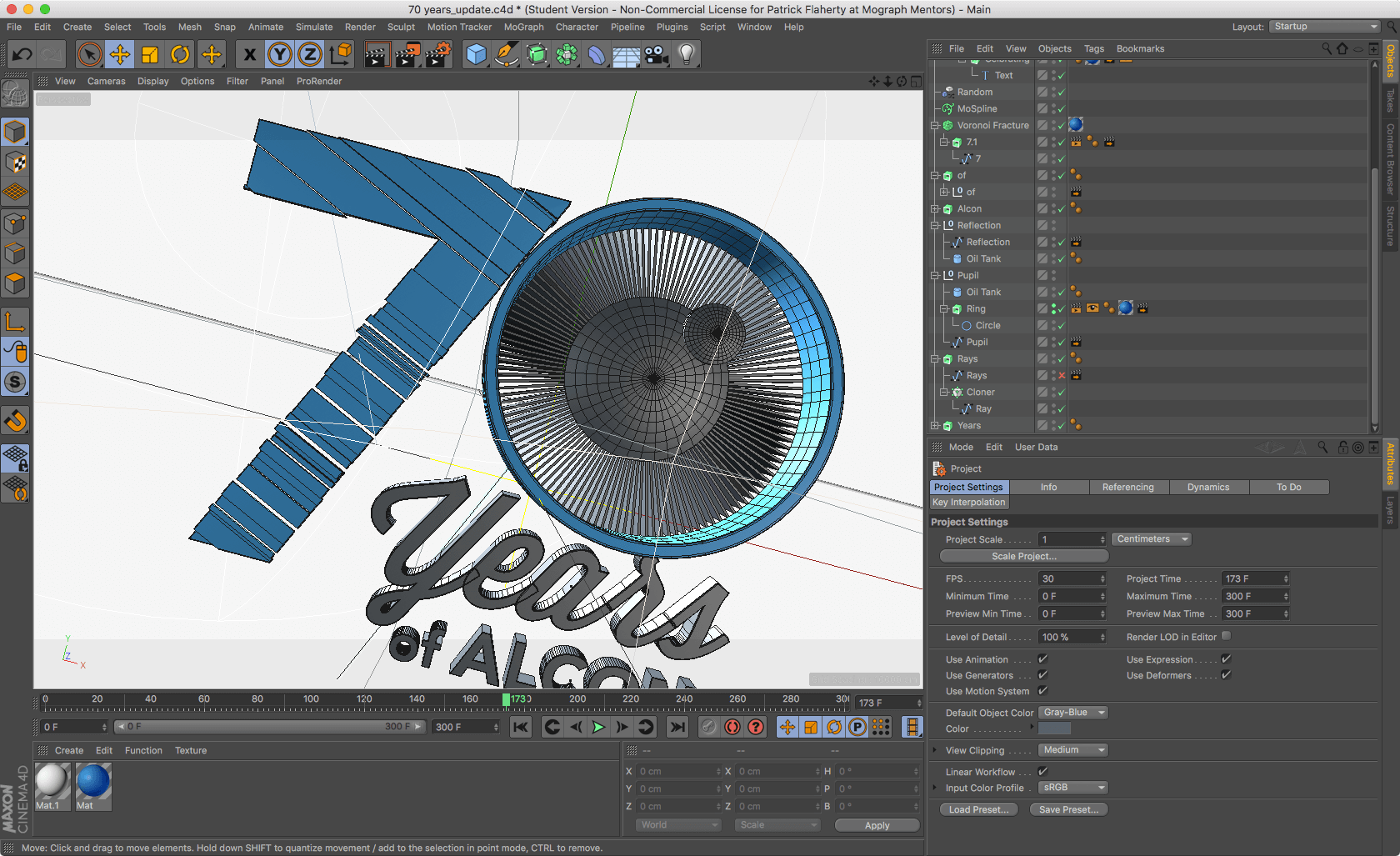
Task: Select the Scale tool
Action: click(x=150, y=55)
